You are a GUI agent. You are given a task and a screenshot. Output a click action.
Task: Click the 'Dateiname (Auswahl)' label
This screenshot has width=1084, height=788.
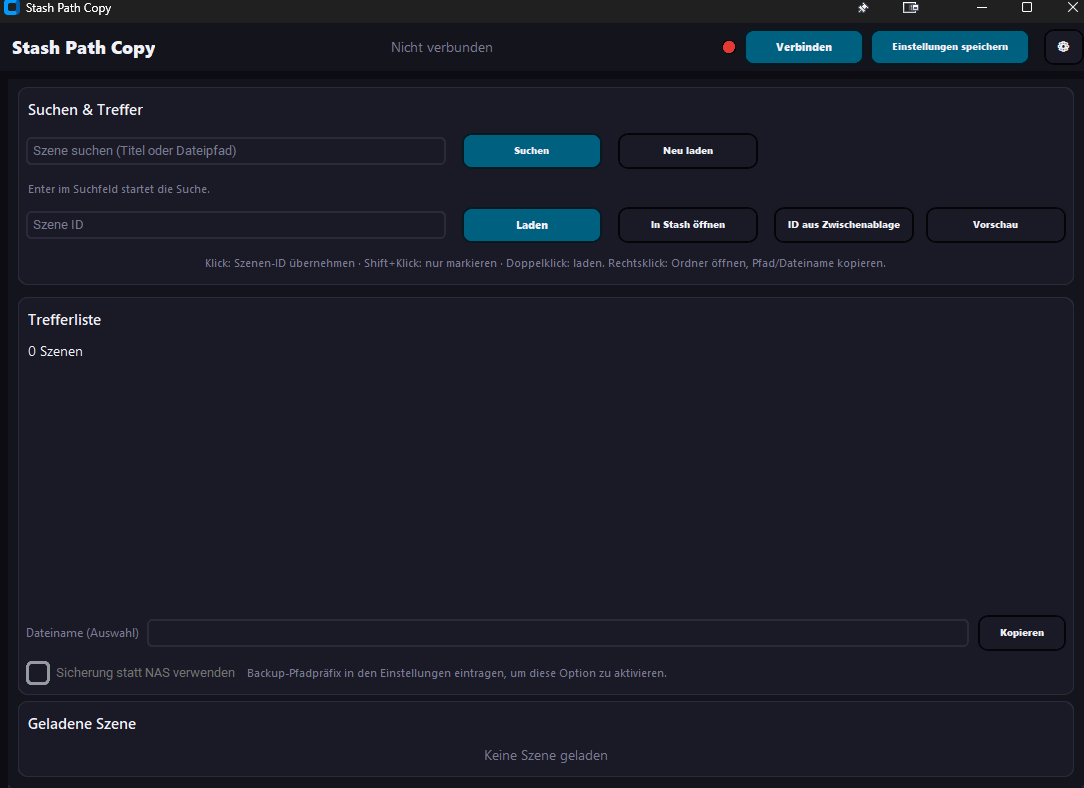[x=82, y=632]
